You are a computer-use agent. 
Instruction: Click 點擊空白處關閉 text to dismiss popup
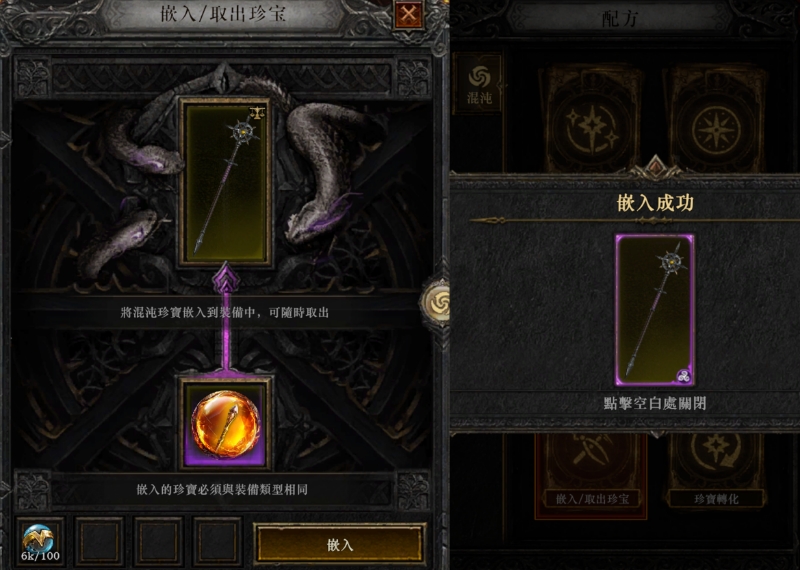[655, 403]
